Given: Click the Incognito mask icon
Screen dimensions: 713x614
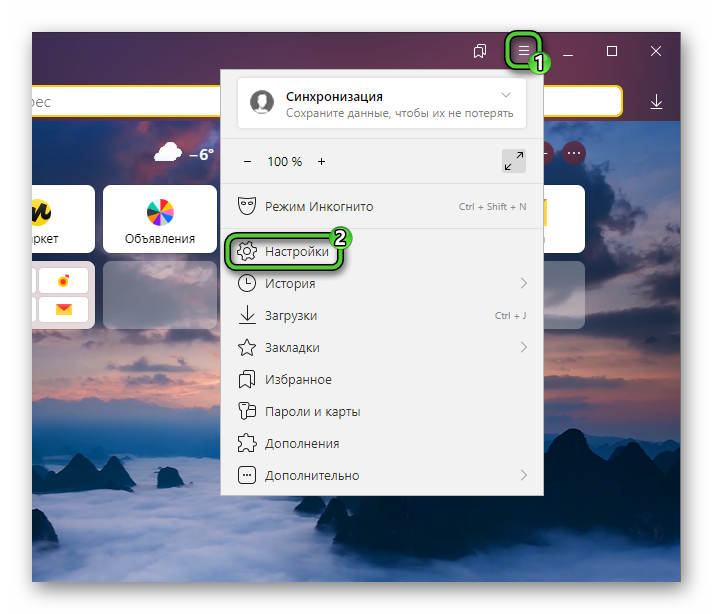Looking at the screenshot, I should [247, 206].
